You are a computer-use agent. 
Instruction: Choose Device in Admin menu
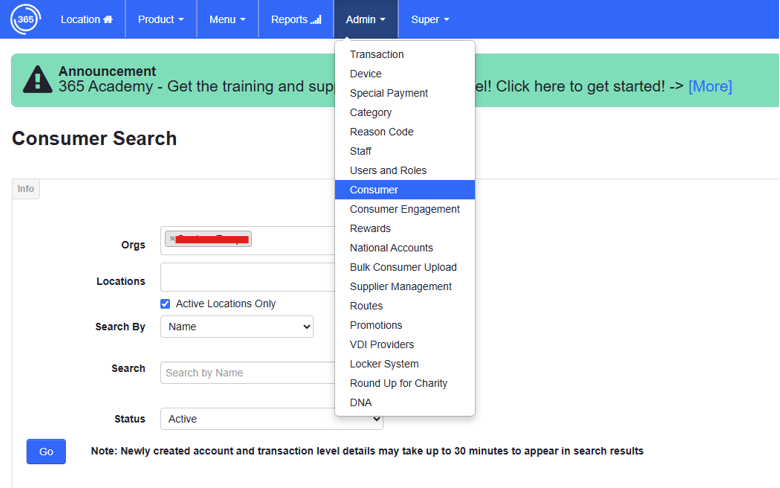tap(405, 74)
